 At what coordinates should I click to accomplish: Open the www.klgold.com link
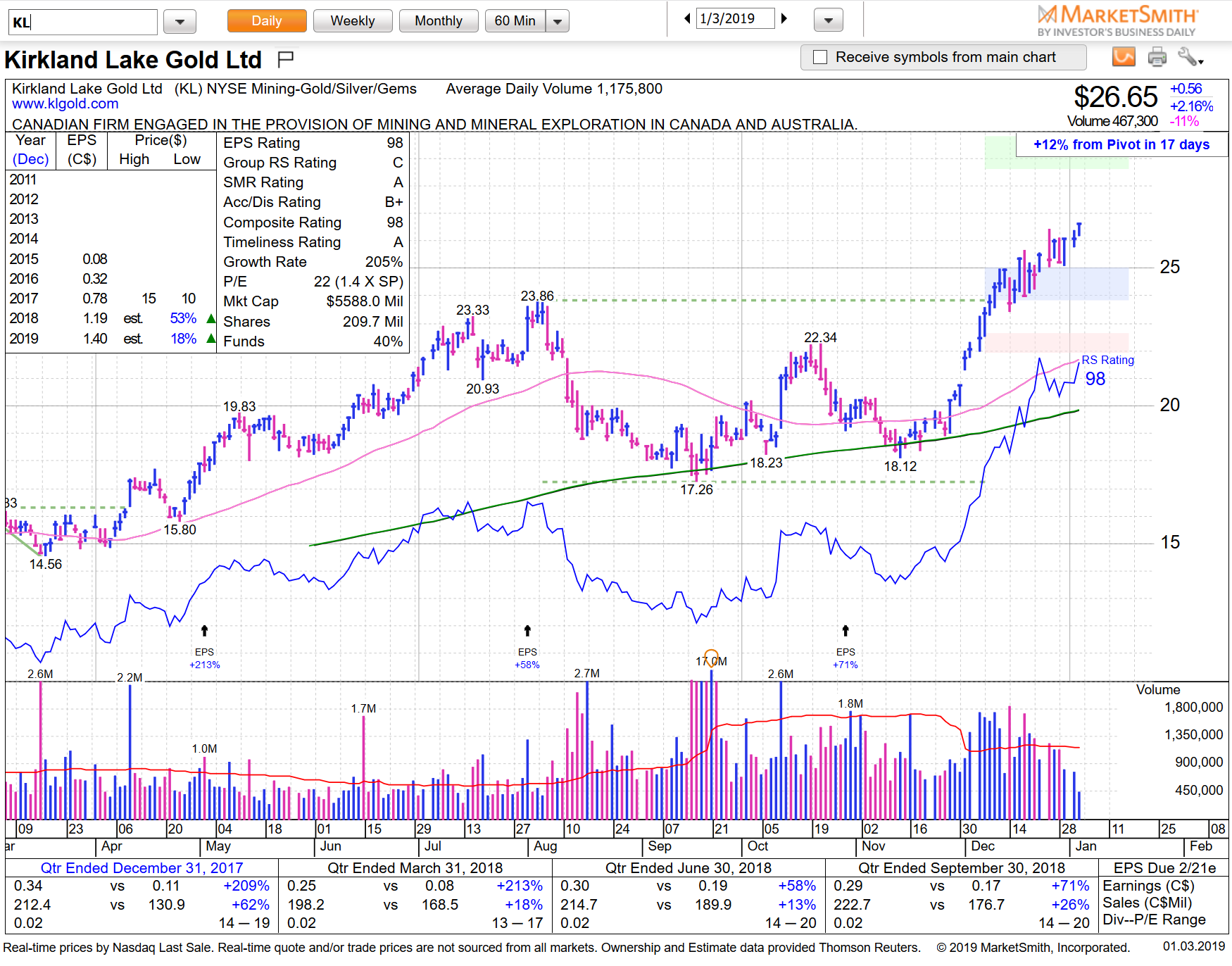pyautogui.click(x=65, y=104)
